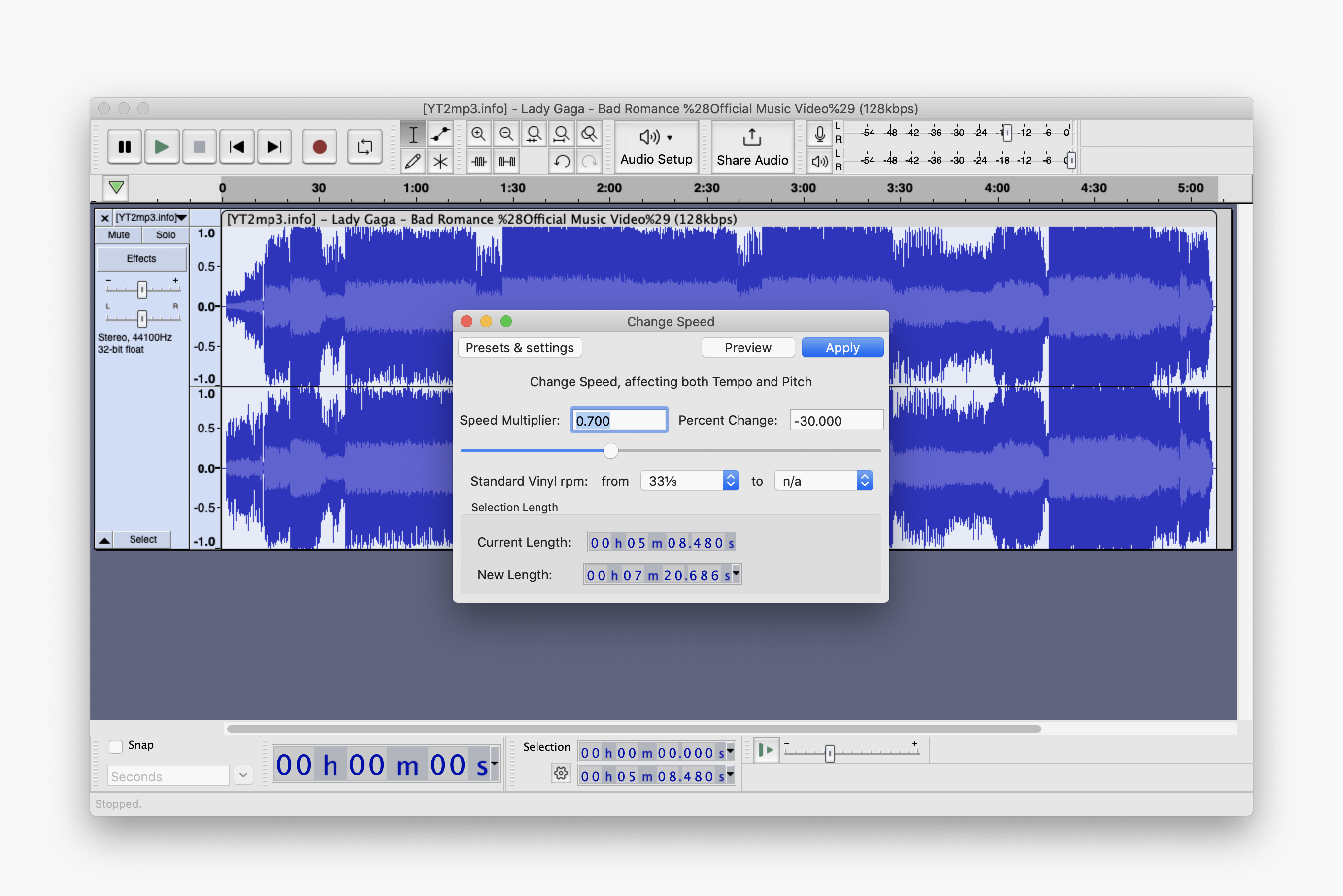The image size is (1343, 896).
Task: Adjust the track gain slider
Action: [142, 289]
